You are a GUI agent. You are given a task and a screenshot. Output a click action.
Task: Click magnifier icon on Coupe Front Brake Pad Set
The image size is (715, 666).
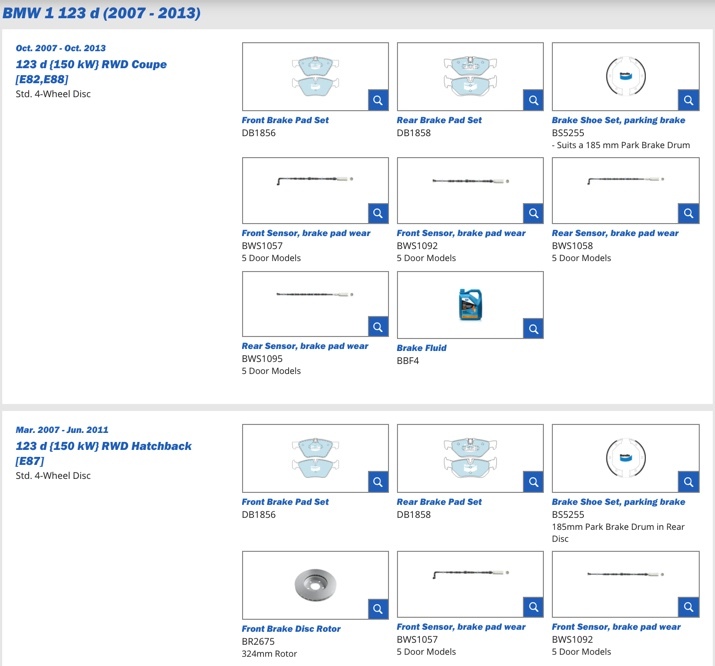click(378, 100)
